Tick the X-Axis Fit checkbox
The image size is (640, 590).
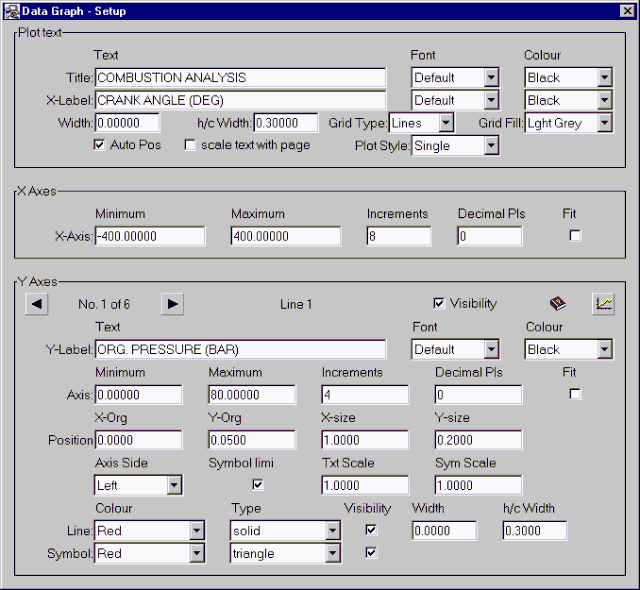[575, 235]
